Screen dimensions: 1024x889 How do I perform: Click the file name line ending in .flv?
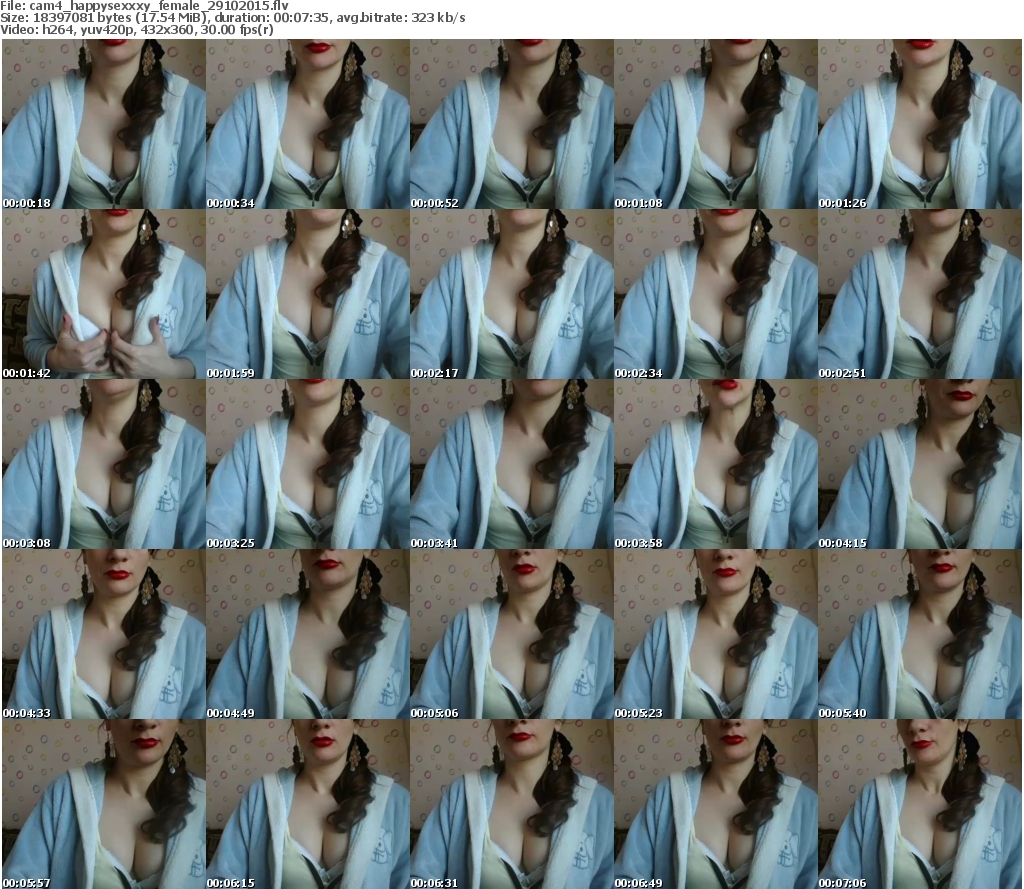coord(144,5)
